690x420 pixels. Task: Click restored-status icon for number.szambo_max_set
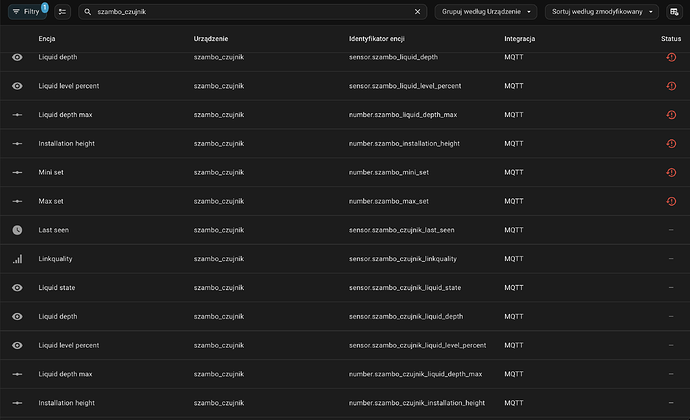pyautogui.click(x=671, y=201)
